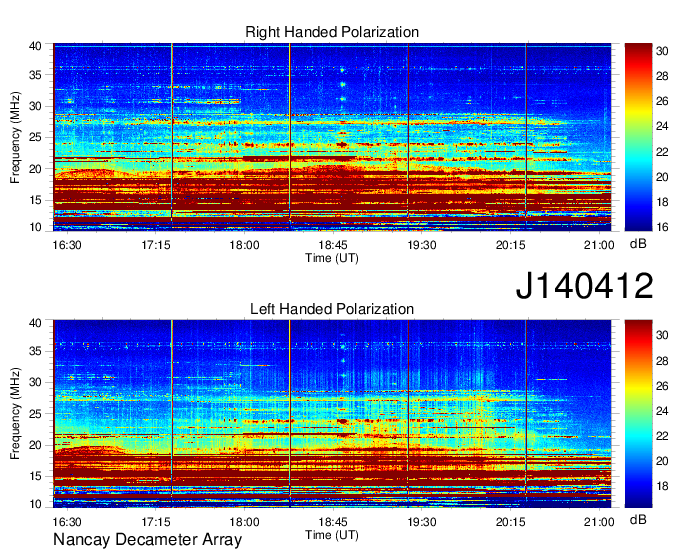Screen dimensions: 680x552
Task: Click the 20 dB tick on the bottom color bar
Action: [662, 461]
